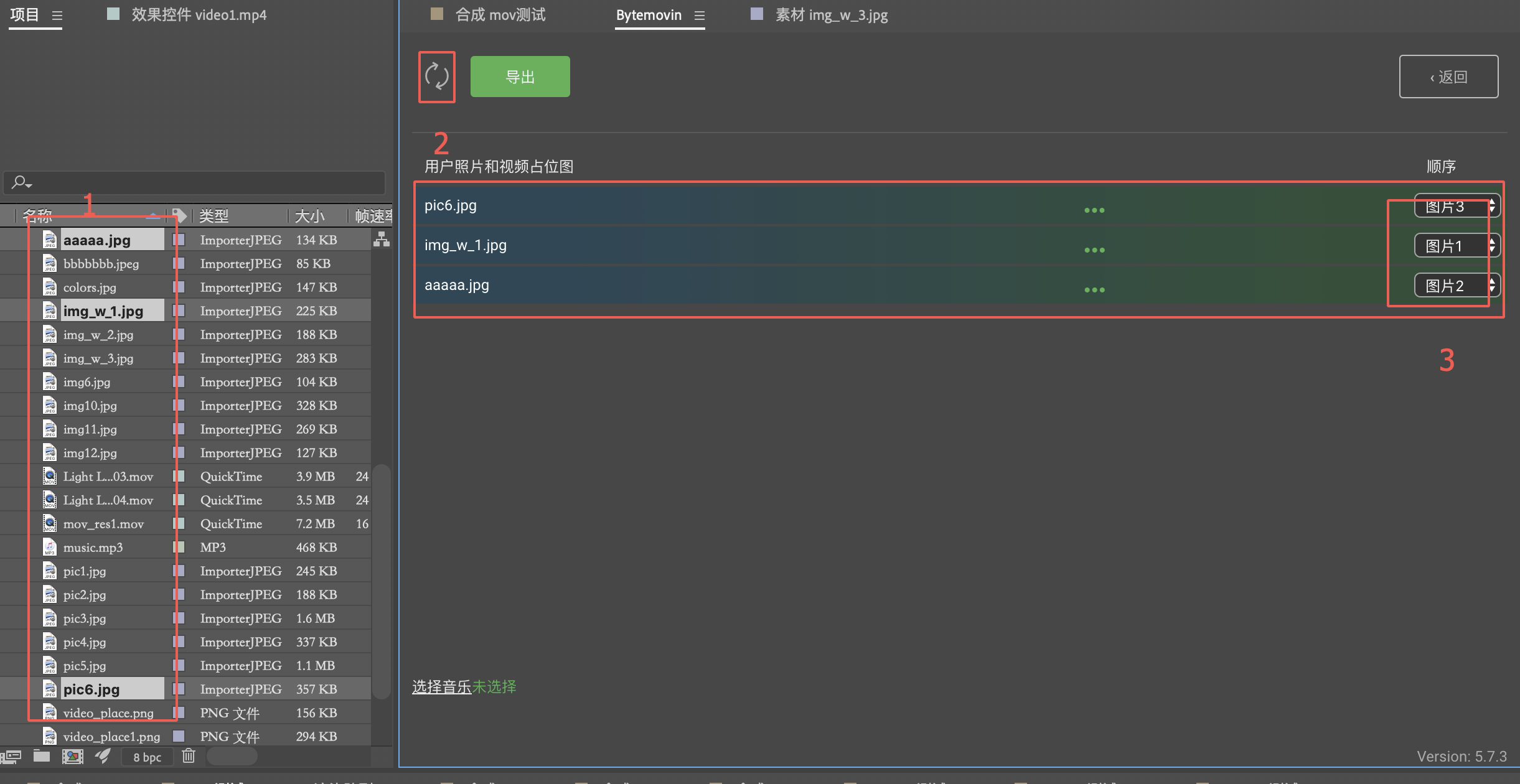Select img6.jpg in project list
Image resolution: width=1520 pixels, height=784 pixels.
coord(87,381)
